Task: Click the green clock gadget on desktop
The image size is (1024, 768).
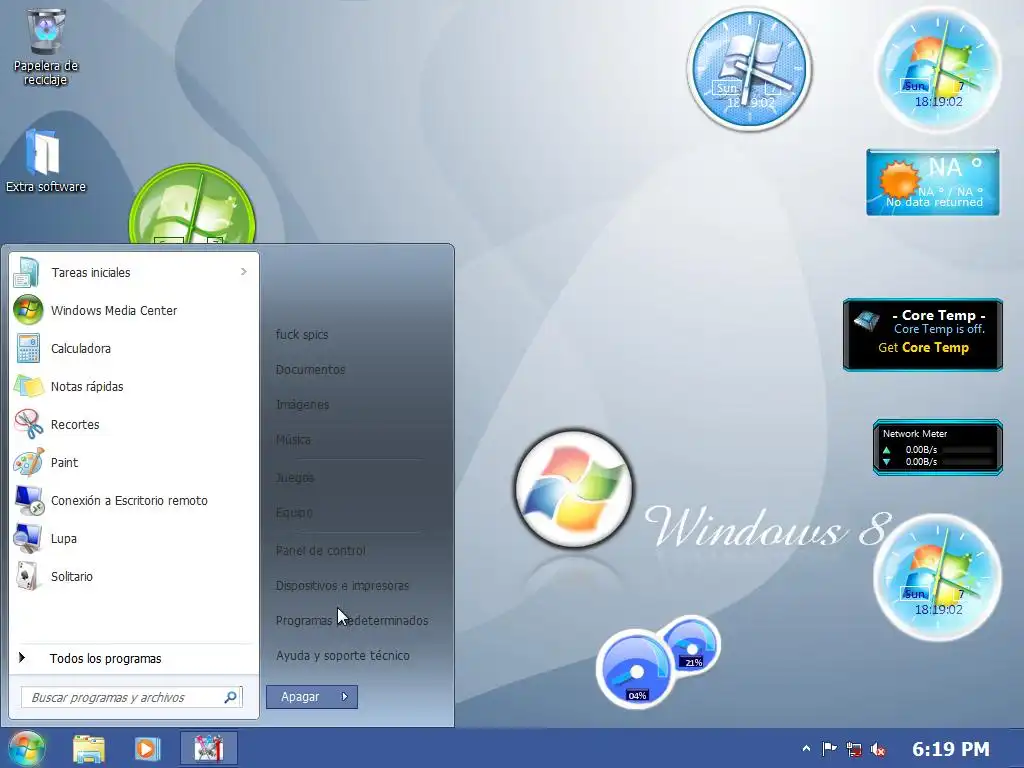Action: 192,206
